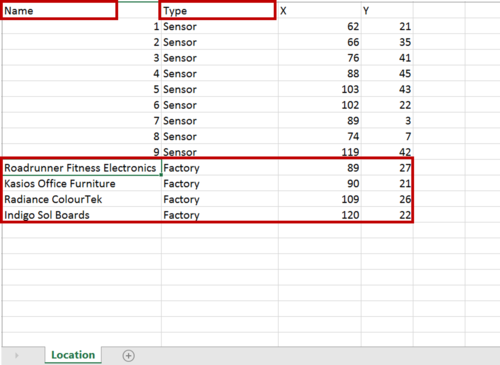Image resolution: width=500 pixels, height=365 pixels.
Task: Click Factory type in Kasios Office Furniture row
Action: 220,183
